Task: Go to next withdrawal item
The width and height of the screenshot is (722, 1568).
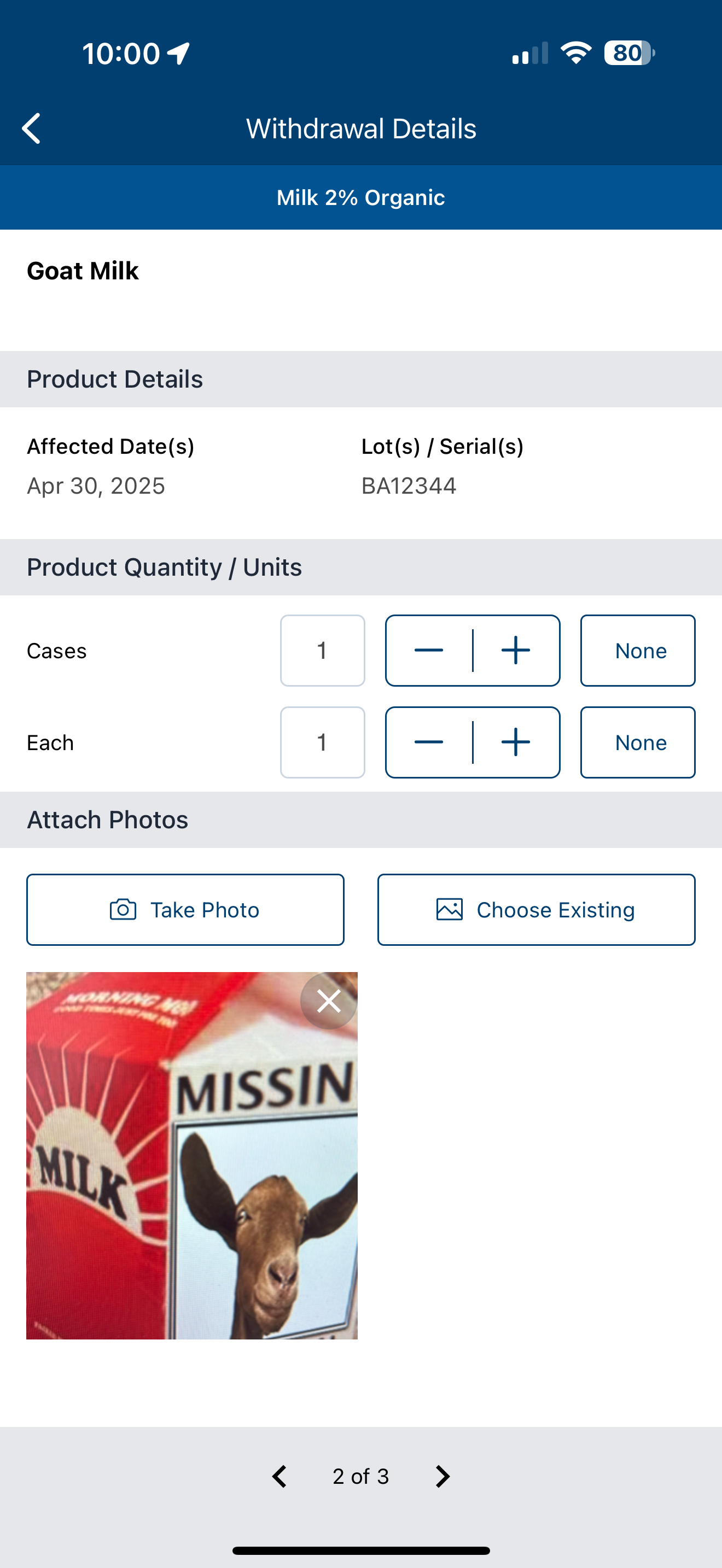Action: 442,1476
